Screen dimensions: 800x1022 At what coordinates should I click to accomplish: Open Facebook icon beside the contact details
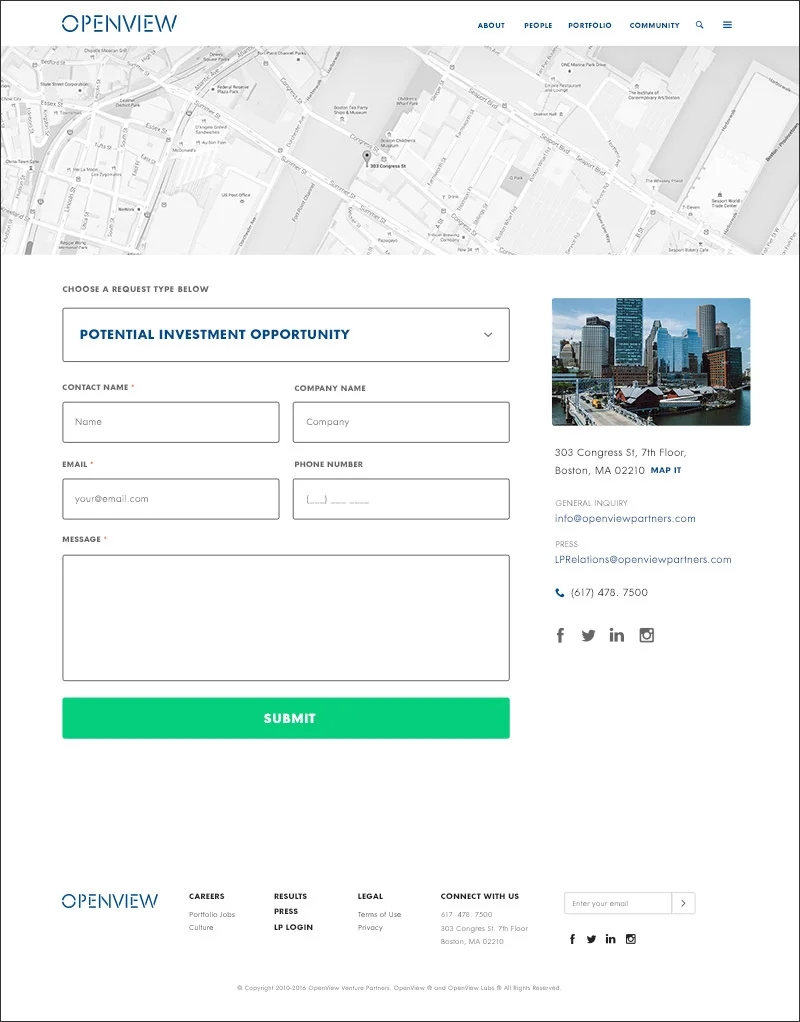click(560, 635)
